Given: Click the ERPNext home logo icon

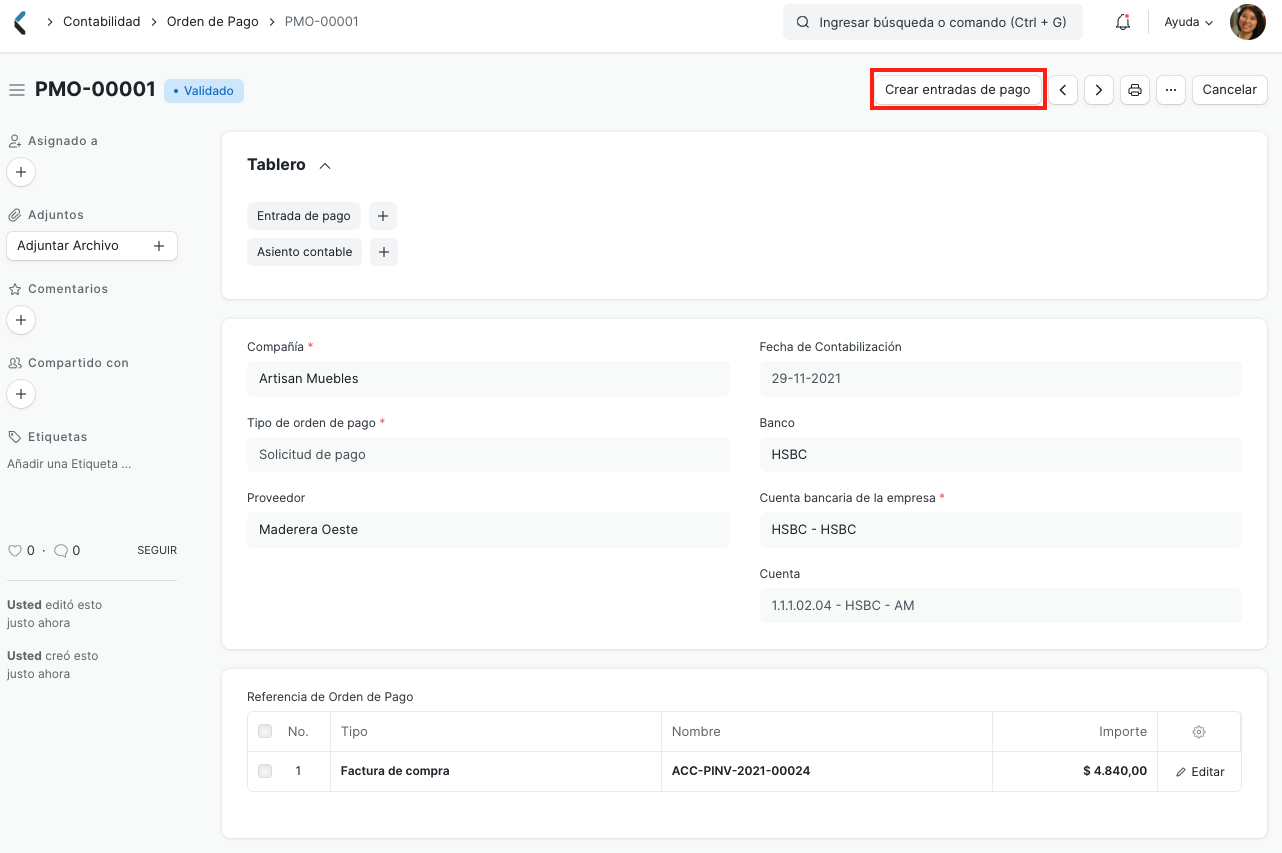Looking at the screenshot, I should (x=21, y=22).
